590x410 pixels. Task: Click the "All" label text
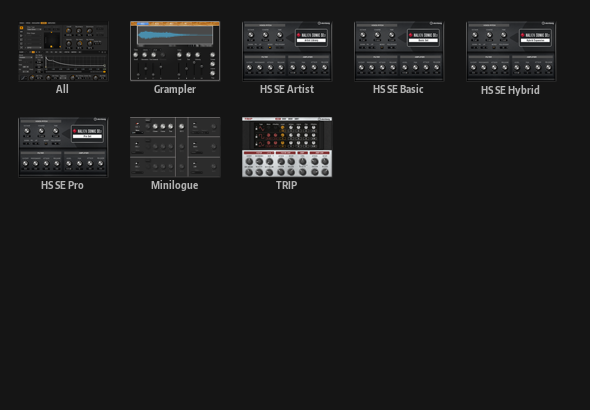click(62, 89)
